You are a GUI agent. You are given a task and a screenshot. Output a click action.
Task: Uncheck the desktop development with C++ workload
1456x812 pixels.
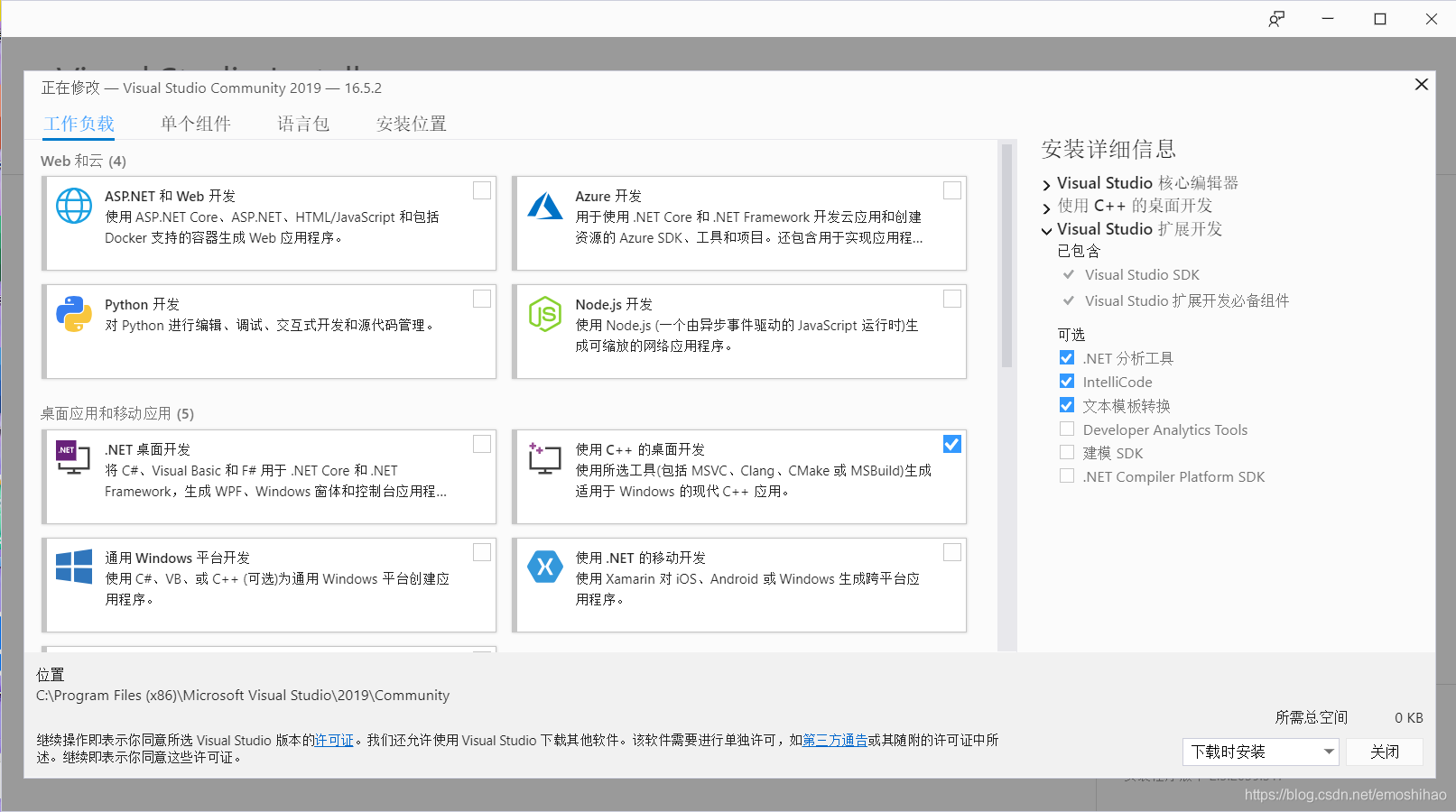[x=952, y=444]
